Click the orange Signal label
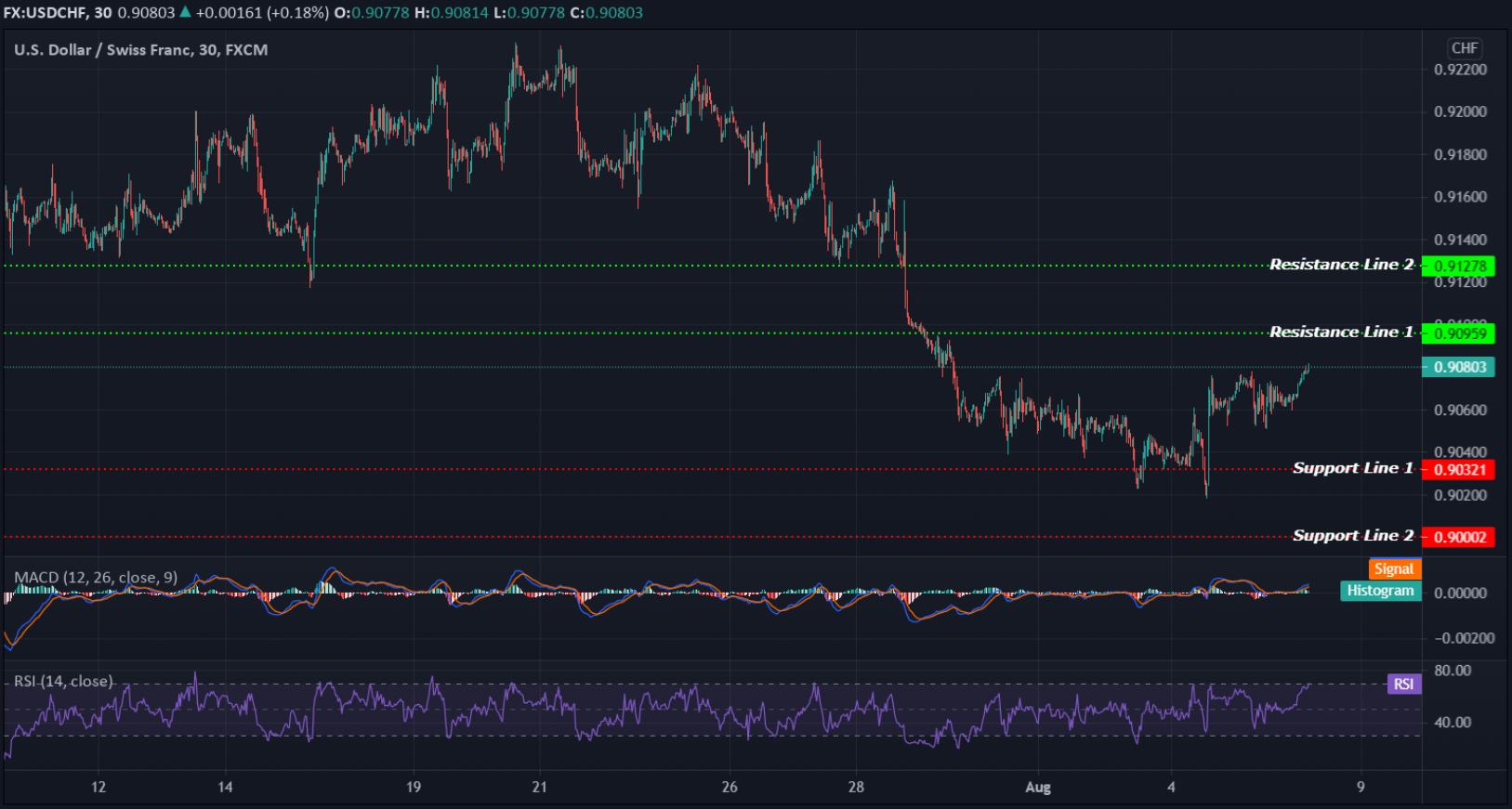The image size is (1512, 809). click(1394, 568)
